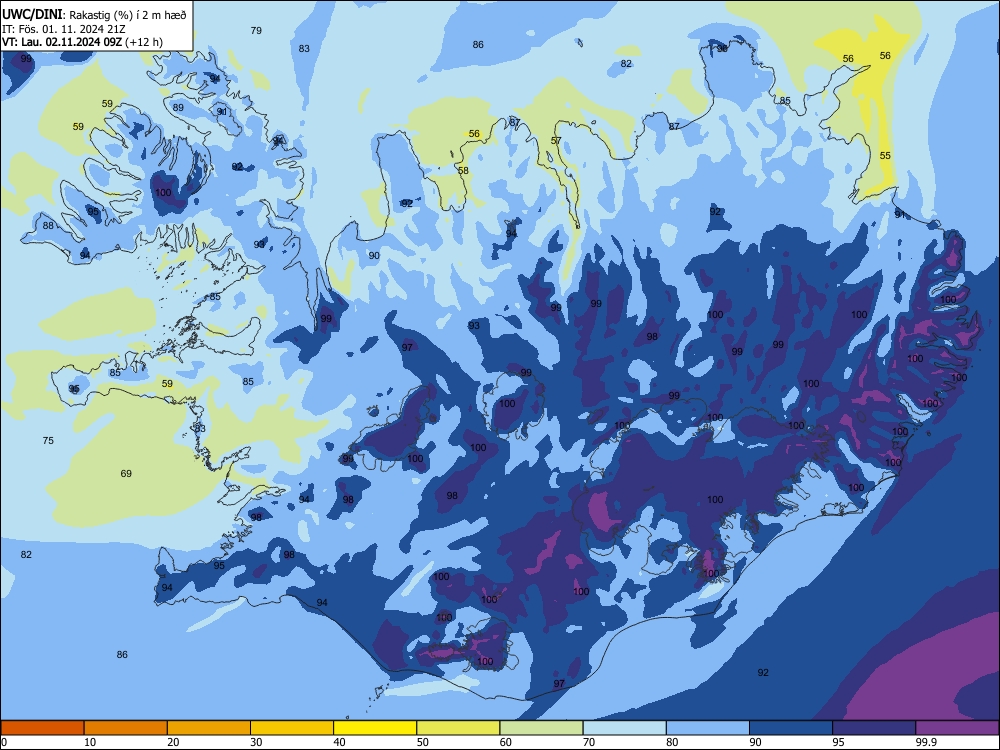Image resolution: width=1000 pixels, height=750 pixels.
Task: Click the dark orange 0–10 legend swatch
Action: [x=42, y=728]
